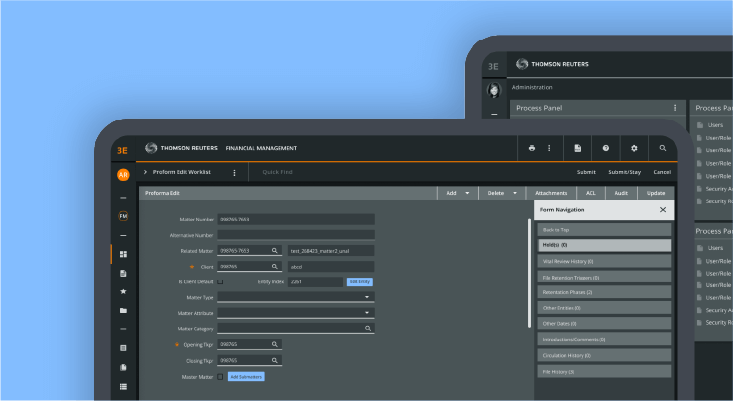
Task: Select Retentation Phases (2) in Form Navigation
Action: click(604, 292)
